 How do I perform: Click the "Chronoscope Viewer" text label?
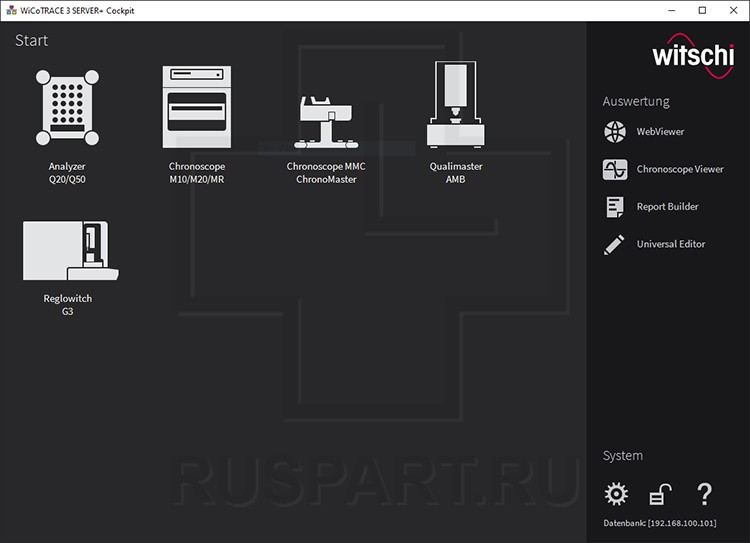[x=680, y=169]
